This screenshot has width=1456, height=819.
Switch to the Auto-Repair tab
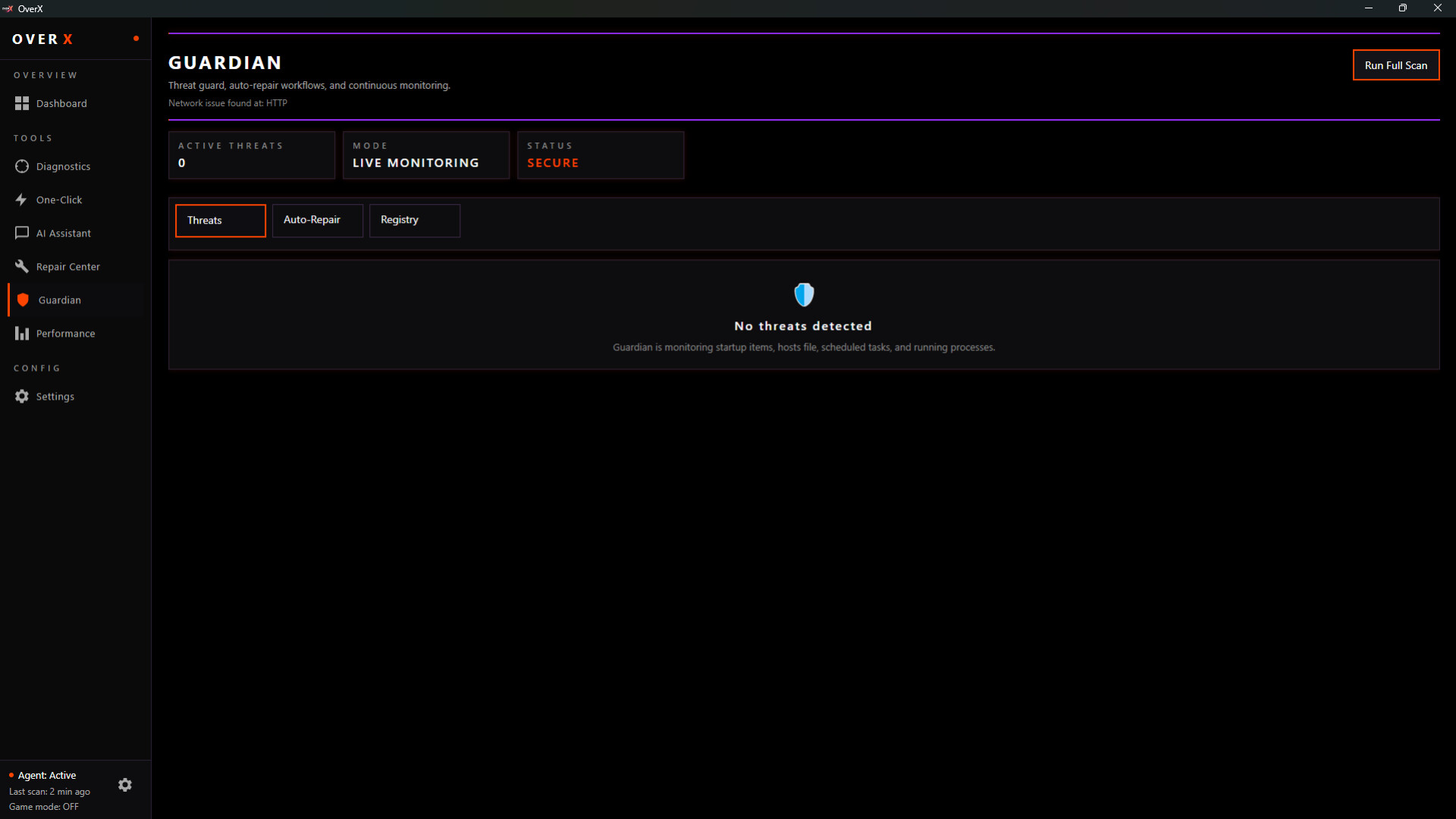(317, 220)
